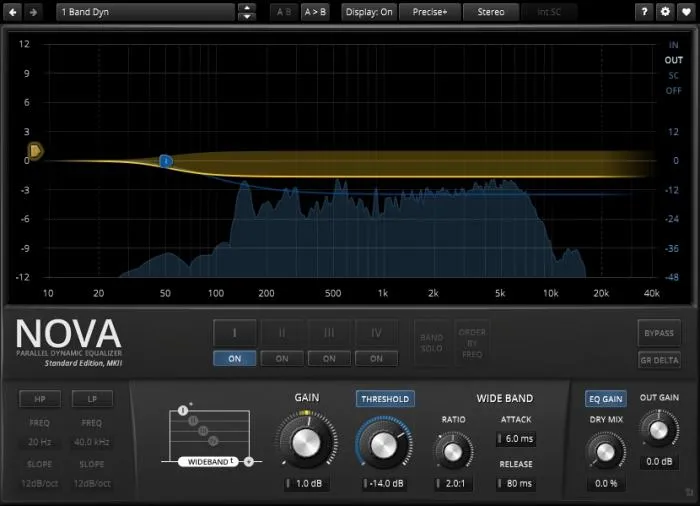This screenshot has width=700, height=506.
Task: Select band I in the band diagram
Action: (x=183, y=410)
